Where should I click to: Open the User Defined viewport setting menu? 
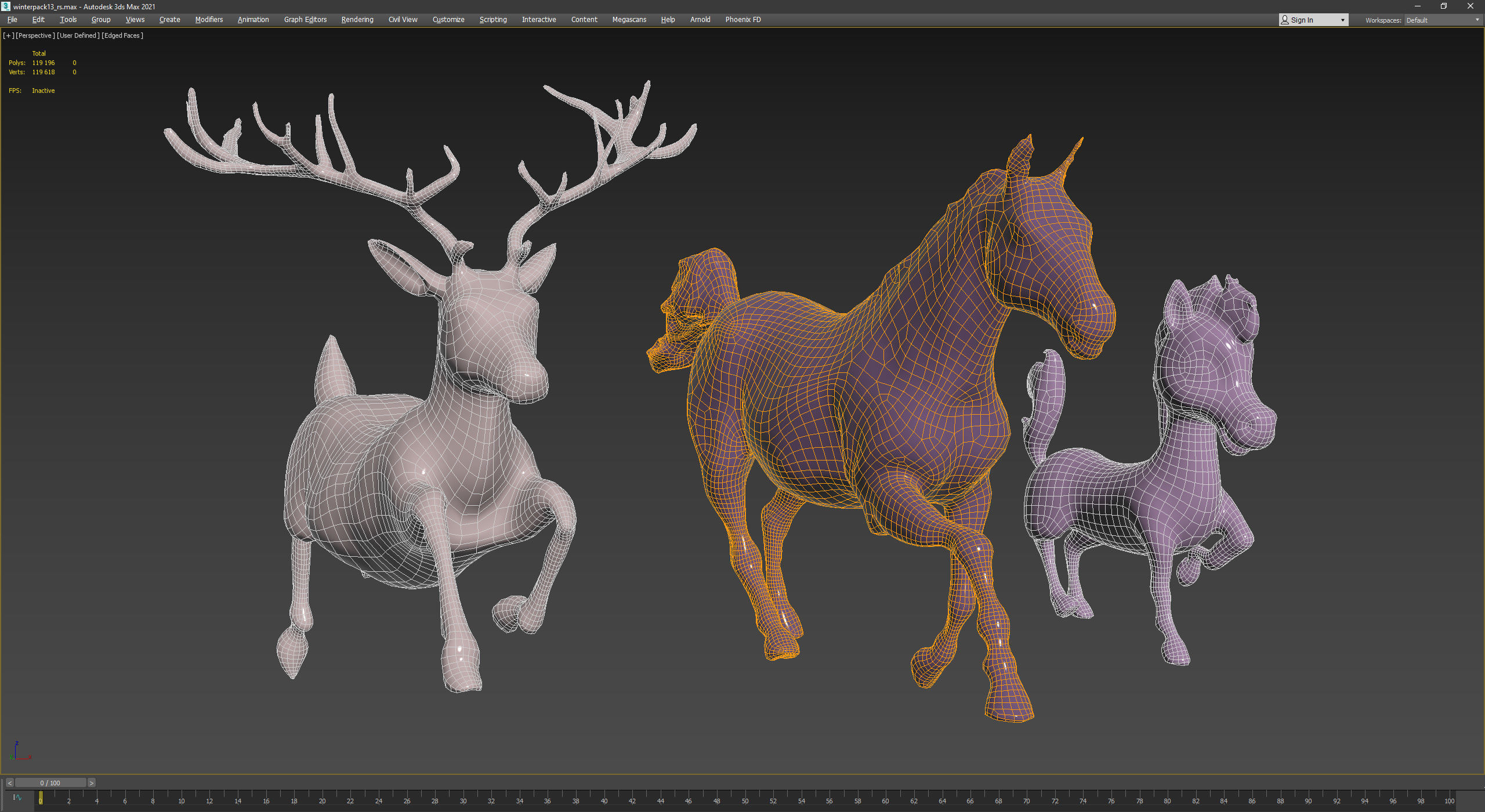pyautogui.click(x=78, y=35)
